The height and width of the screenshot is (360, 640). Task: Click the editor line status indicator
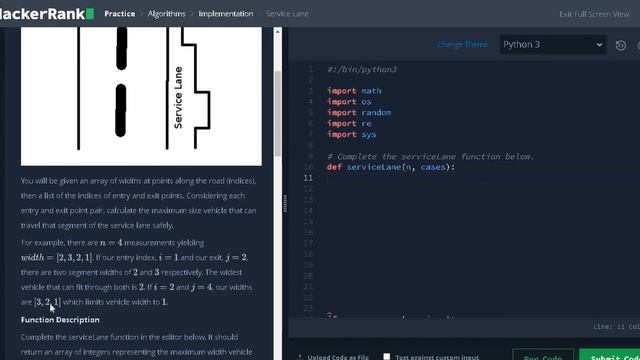[616, 327]
